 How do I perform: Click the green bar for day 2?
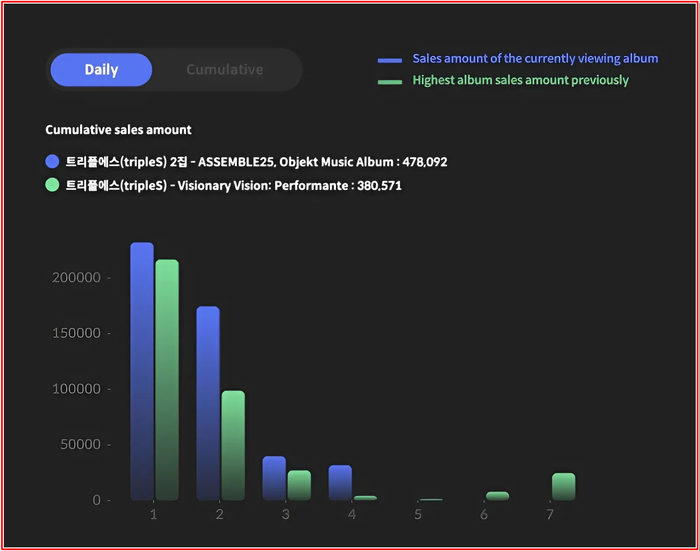[233, 445]
